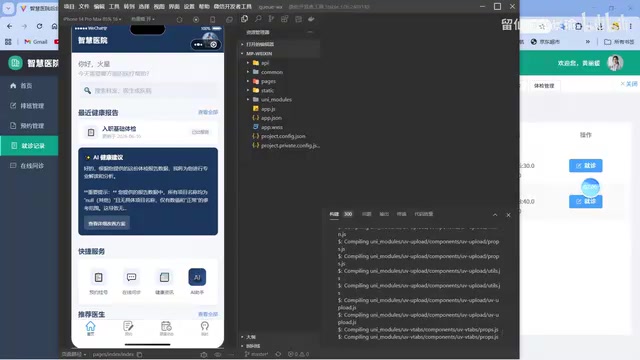Image resolution: width=640 pixels, height=360 pixels.
Task: Open the 入职基础体检 report card
Action: (148, 132)
